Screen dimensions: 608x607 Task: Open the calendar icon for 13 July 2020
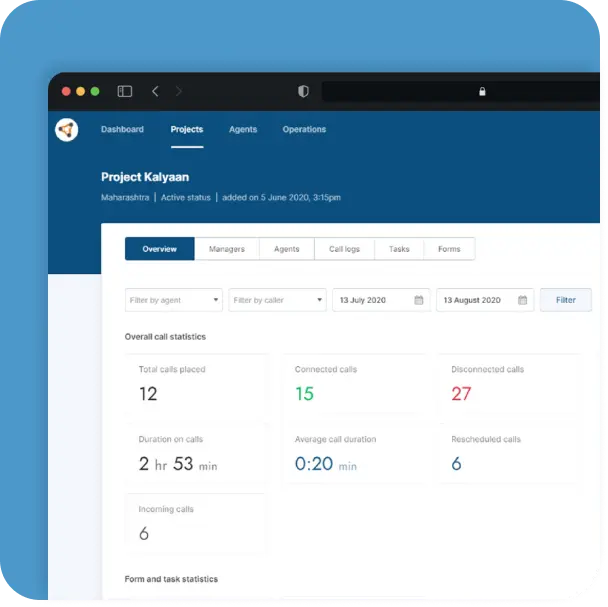(x=418, y=300)
